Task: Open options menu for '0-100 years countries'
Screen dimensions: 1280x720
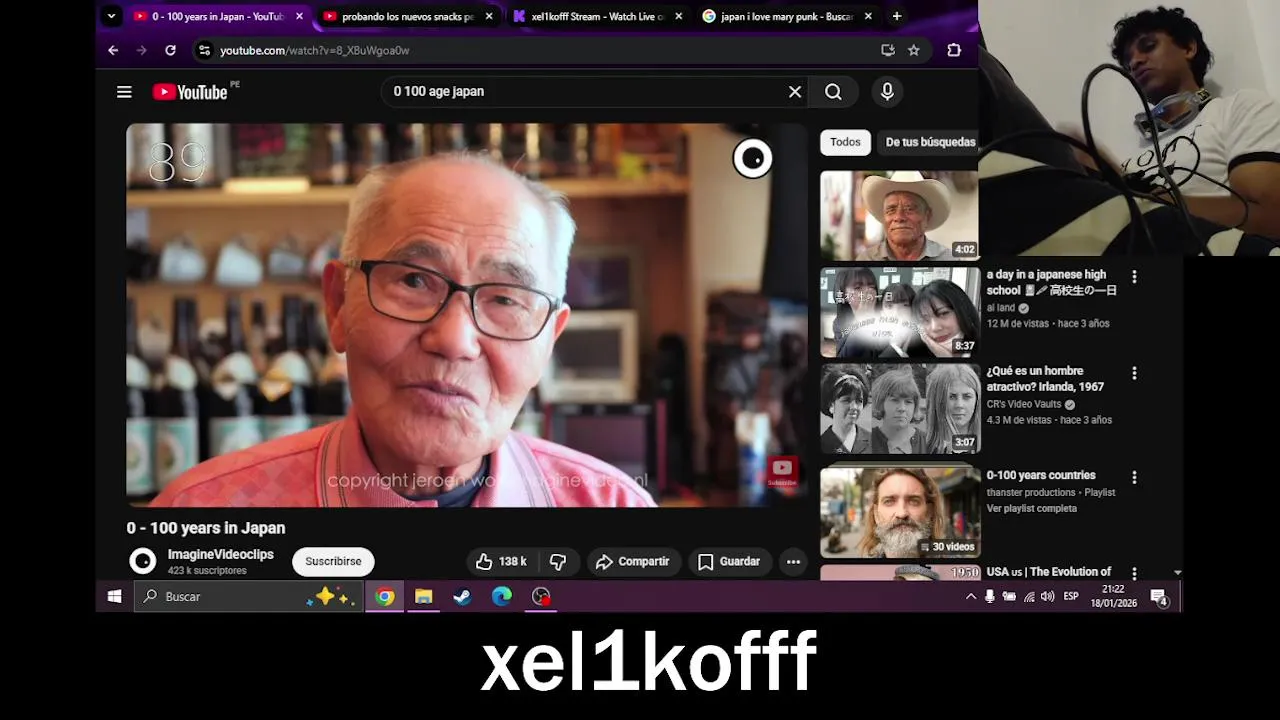Action: click(x=1134, y=478)
